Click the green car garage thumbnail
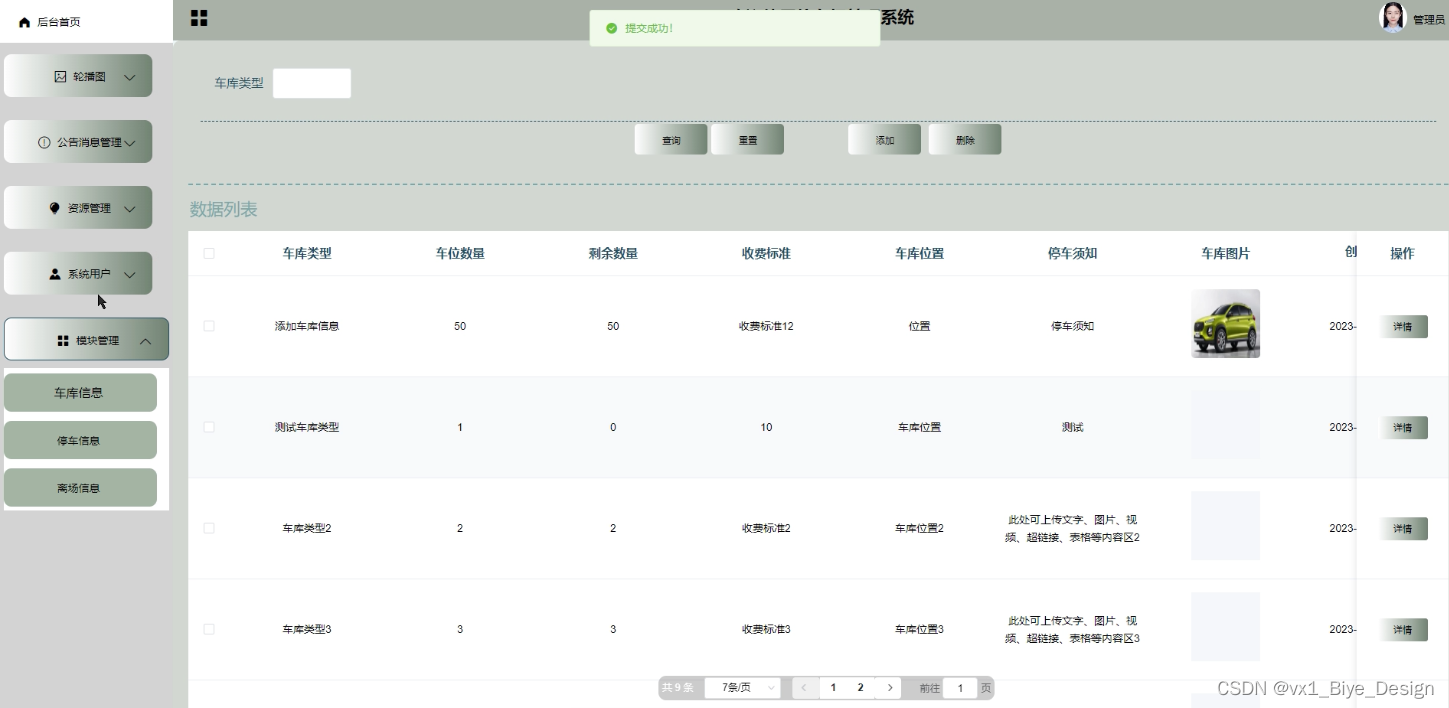Screen dimensions: 1449x708 1225,324
